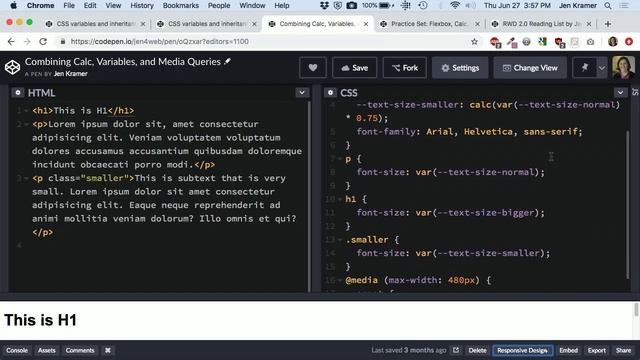Viewport: 640px width, 360px height.
Task: Go back to previous page
Action: click(x=11, y=42)
